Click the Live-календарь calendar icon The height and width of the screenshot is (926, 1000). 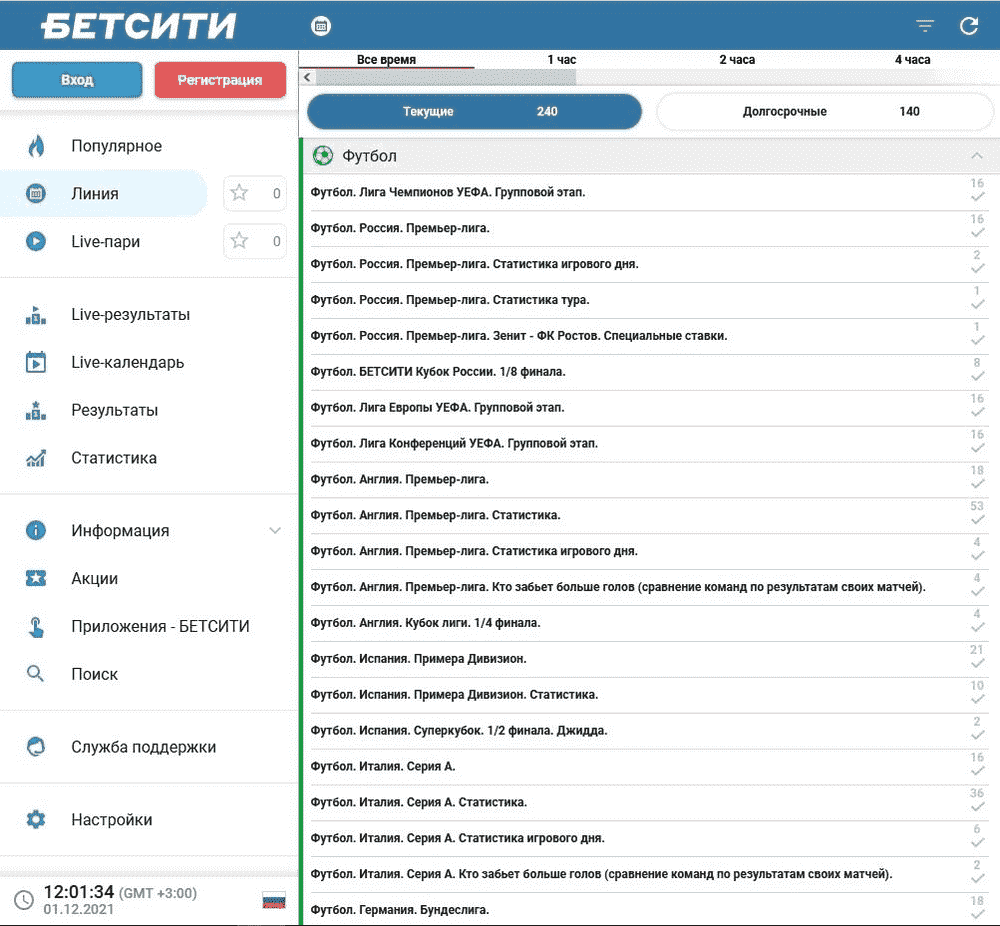pos(36,362)
